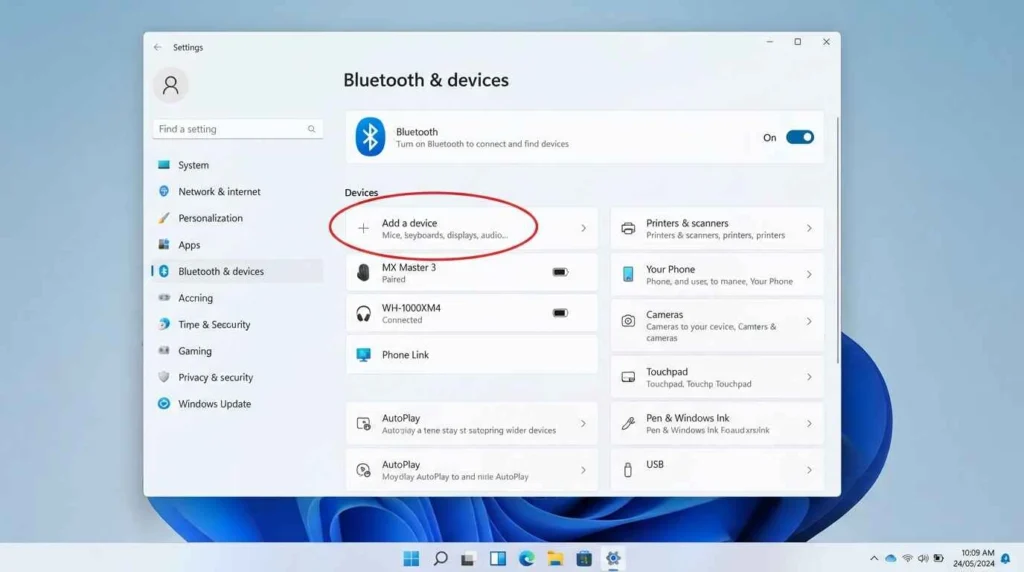The width and height of the screenshot is (1024, 572).
Task: Expand the Cameras chevron
Action: coord(809,321)
